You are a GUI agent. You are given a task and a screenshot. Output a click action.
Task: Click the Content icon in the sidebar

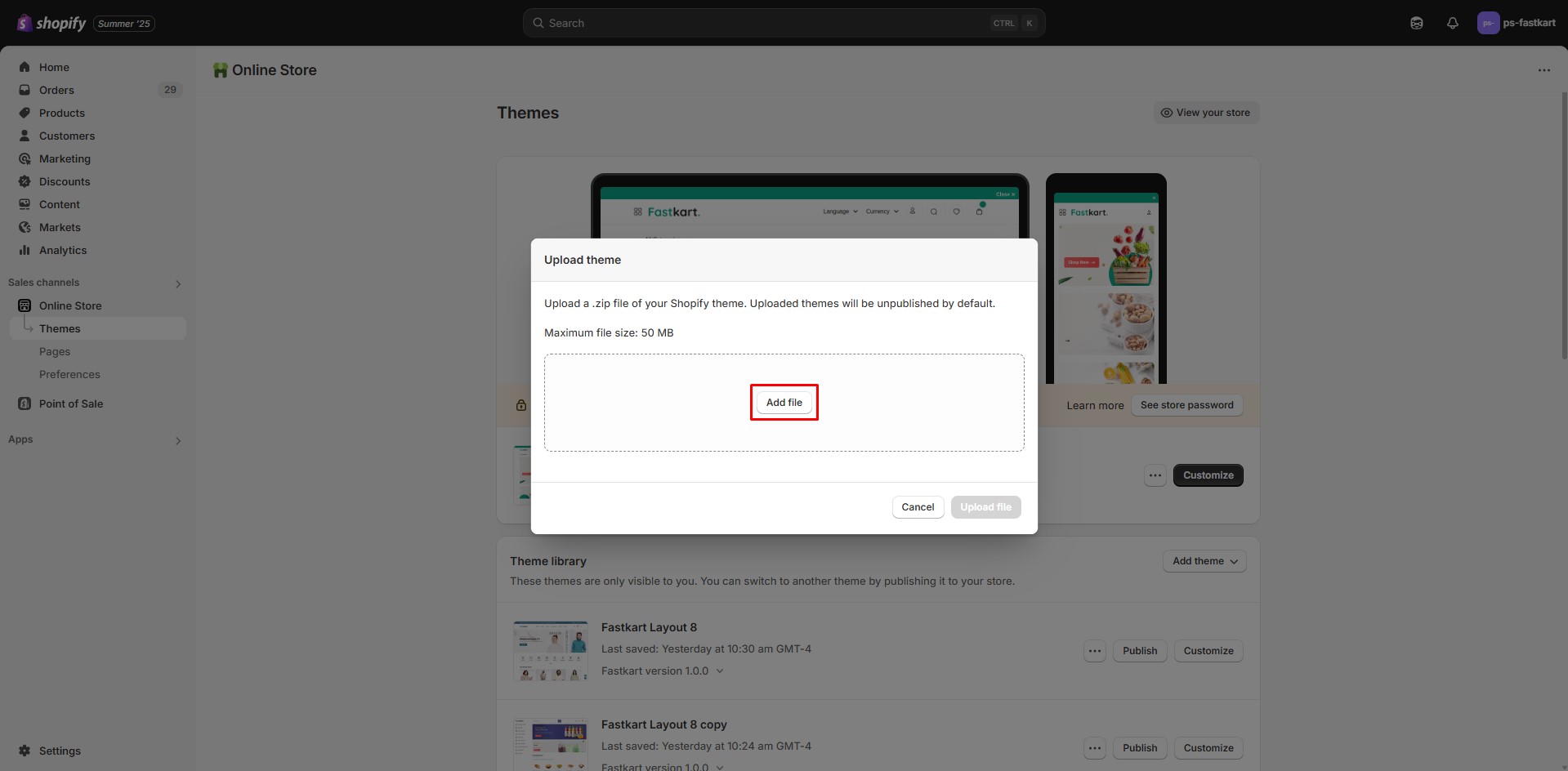25,204
